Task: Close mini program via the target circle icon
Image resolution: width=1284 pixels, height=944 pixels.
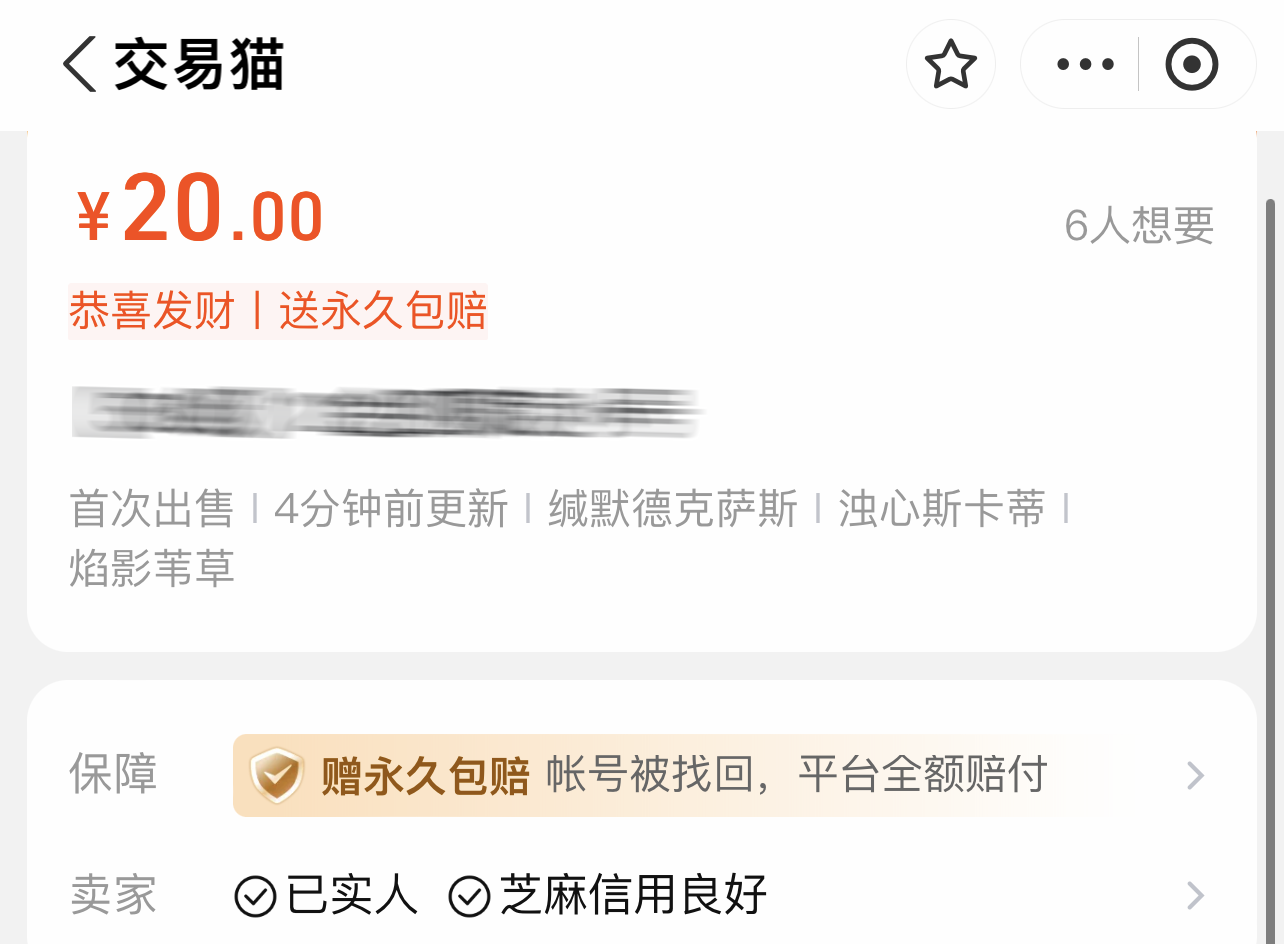Action: point(1191,65)
